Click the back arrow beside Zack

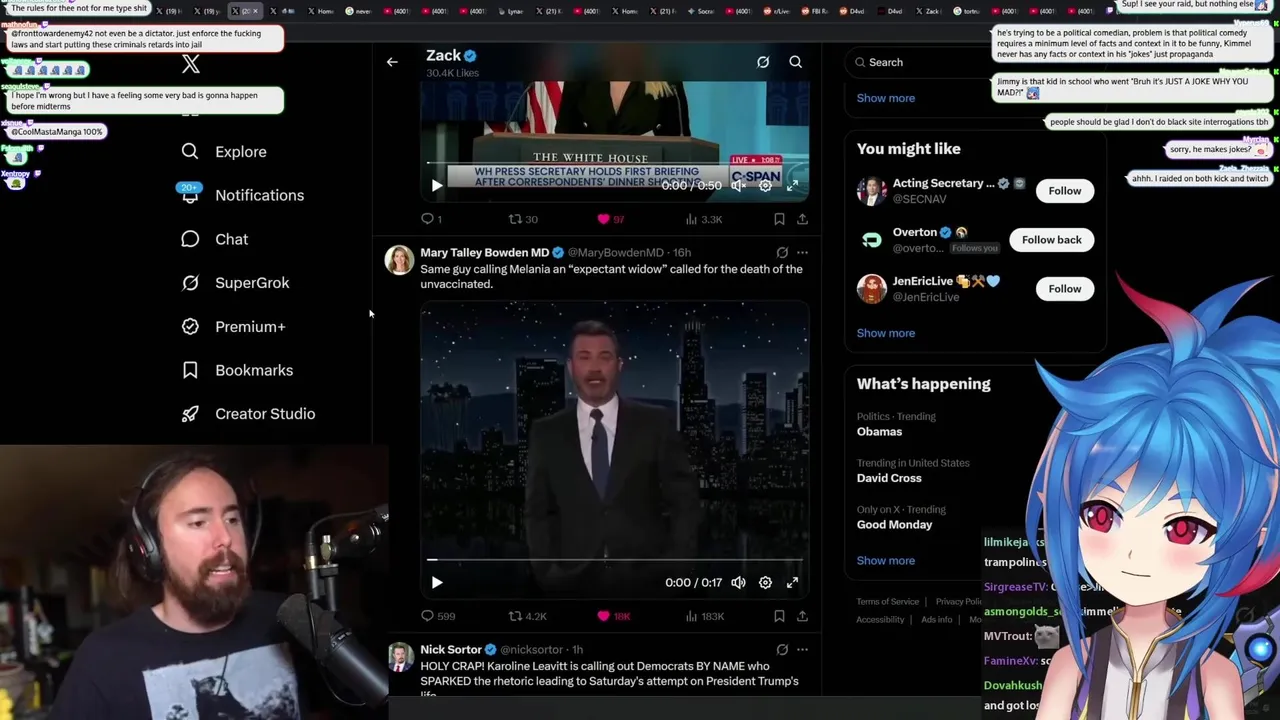[x=392, y=62]
